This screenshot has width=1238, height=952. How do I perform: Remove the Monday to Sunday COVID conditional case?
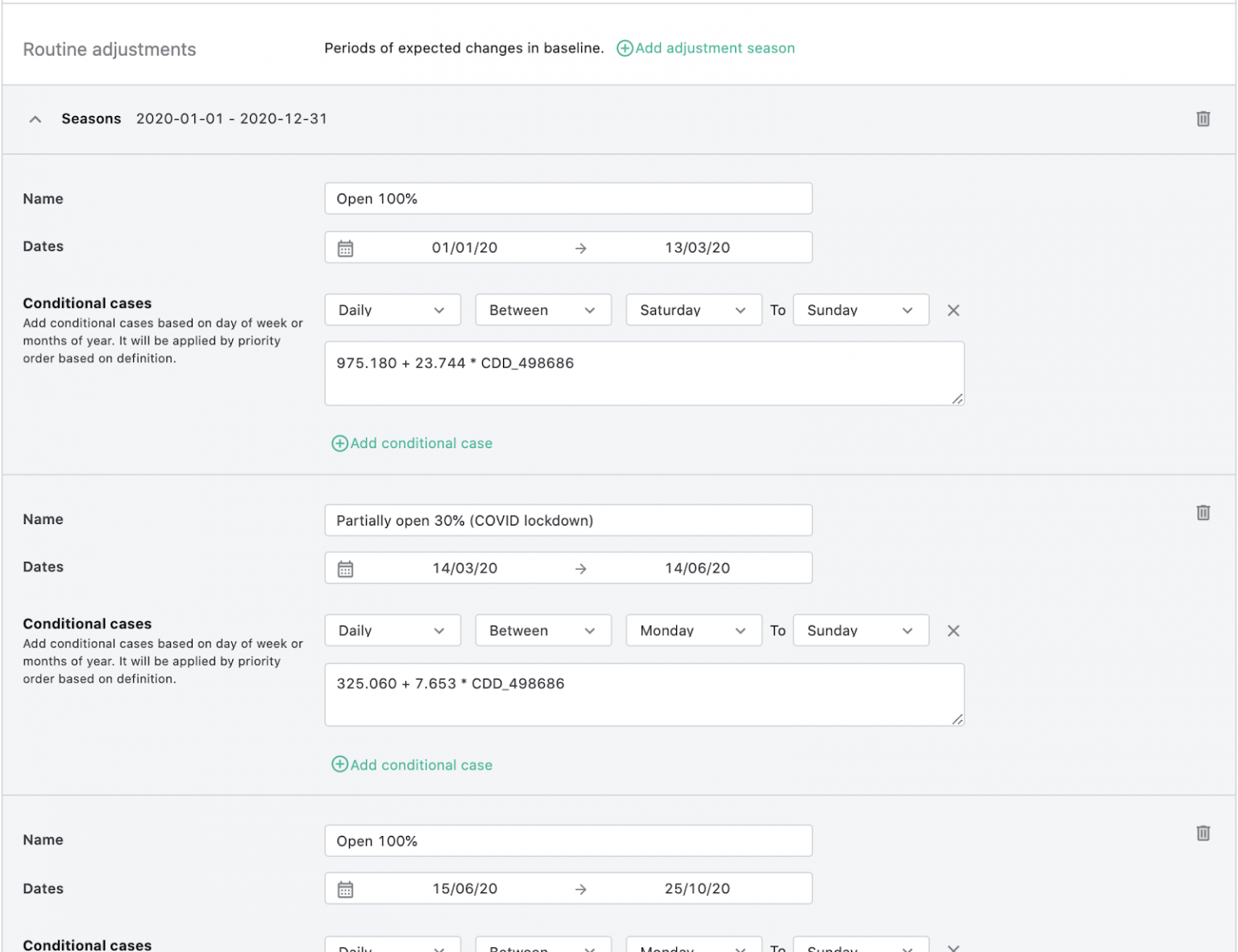click(x=953, y=631)
